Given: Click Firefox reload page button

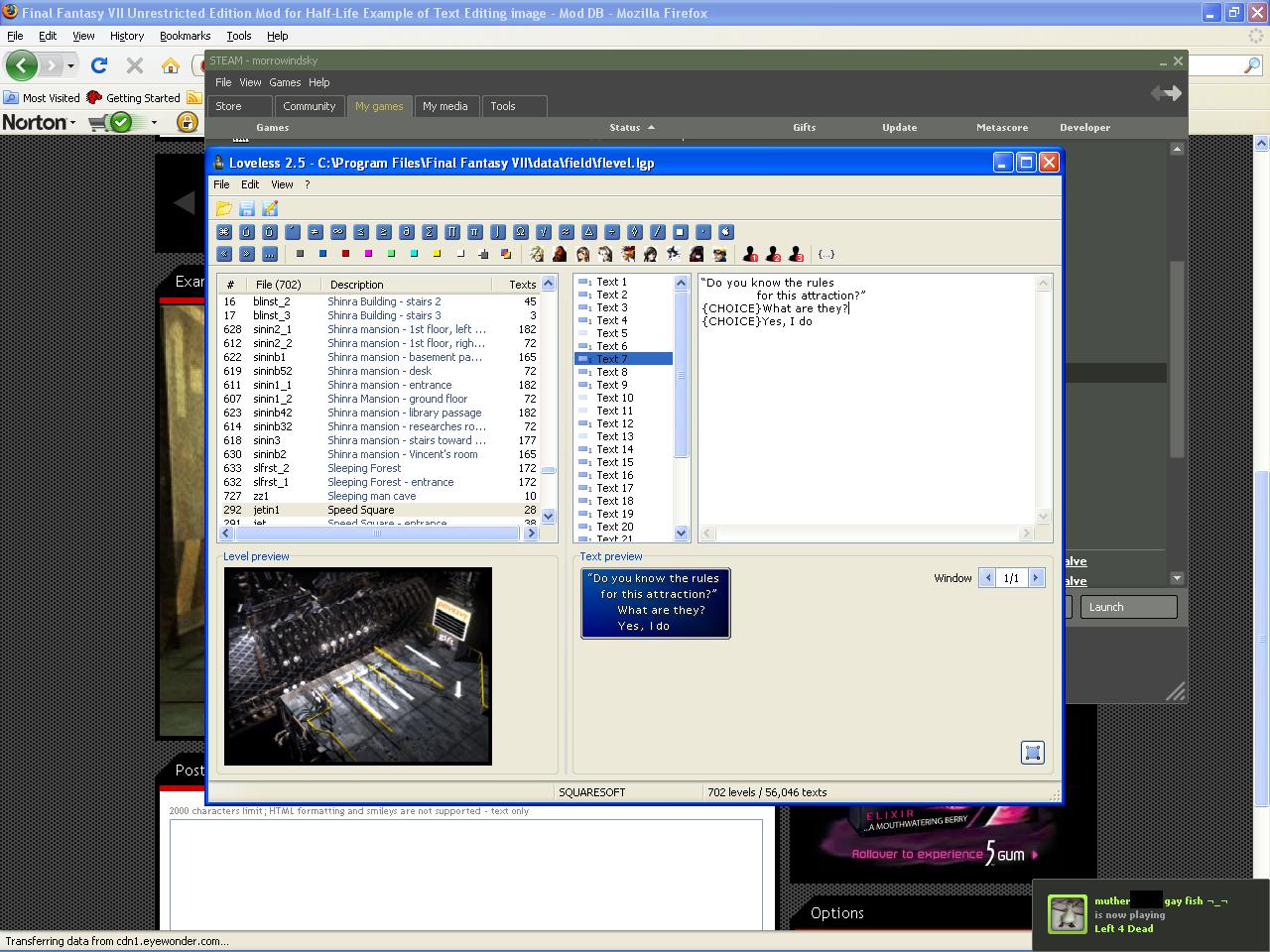Looking at the screenshot, I should 98,65.
